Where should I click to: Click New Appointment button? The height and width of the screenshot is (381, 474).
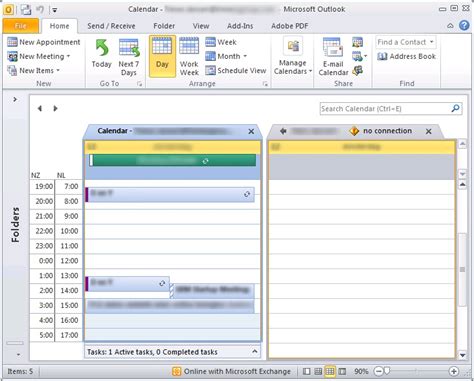coord(44,42)
